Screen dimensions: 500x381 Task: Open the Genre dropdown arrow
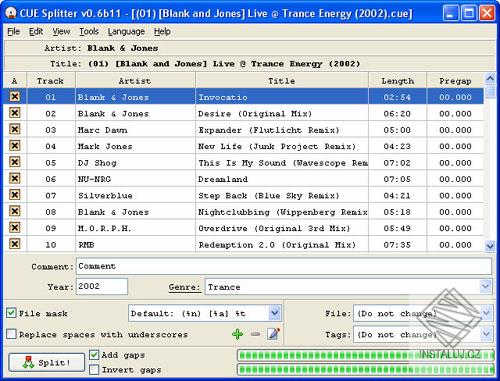pos(485,286)
